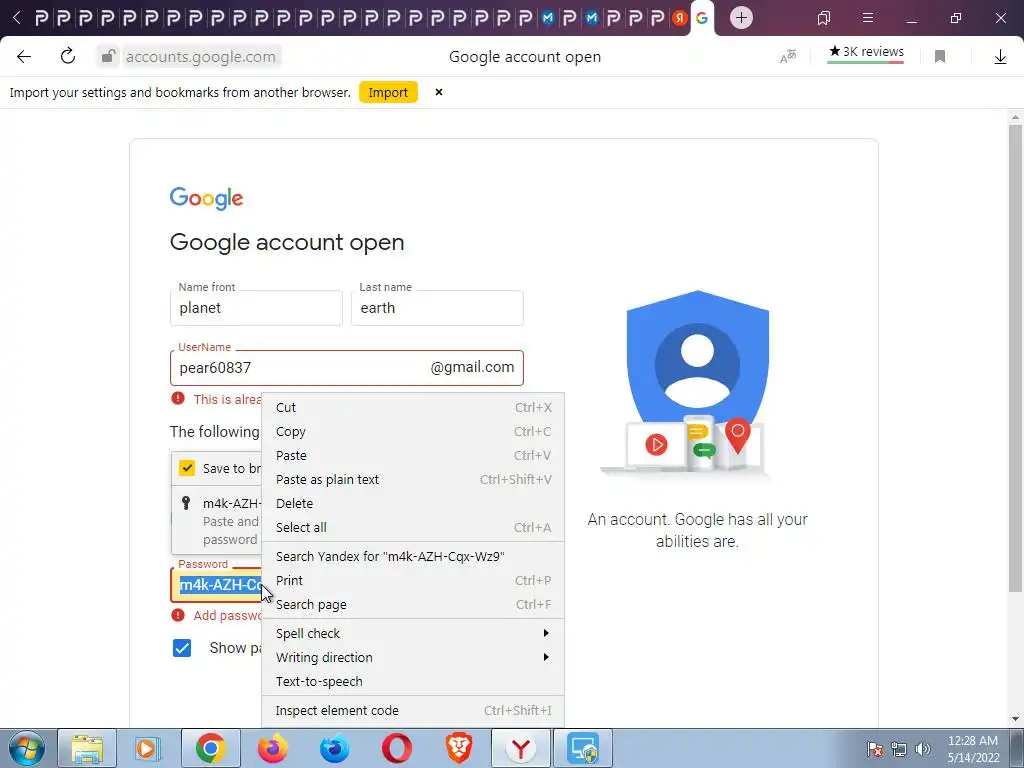The image size is (1024, 768).
Task: Go back using the back arrow
Action: pos(24,57)
